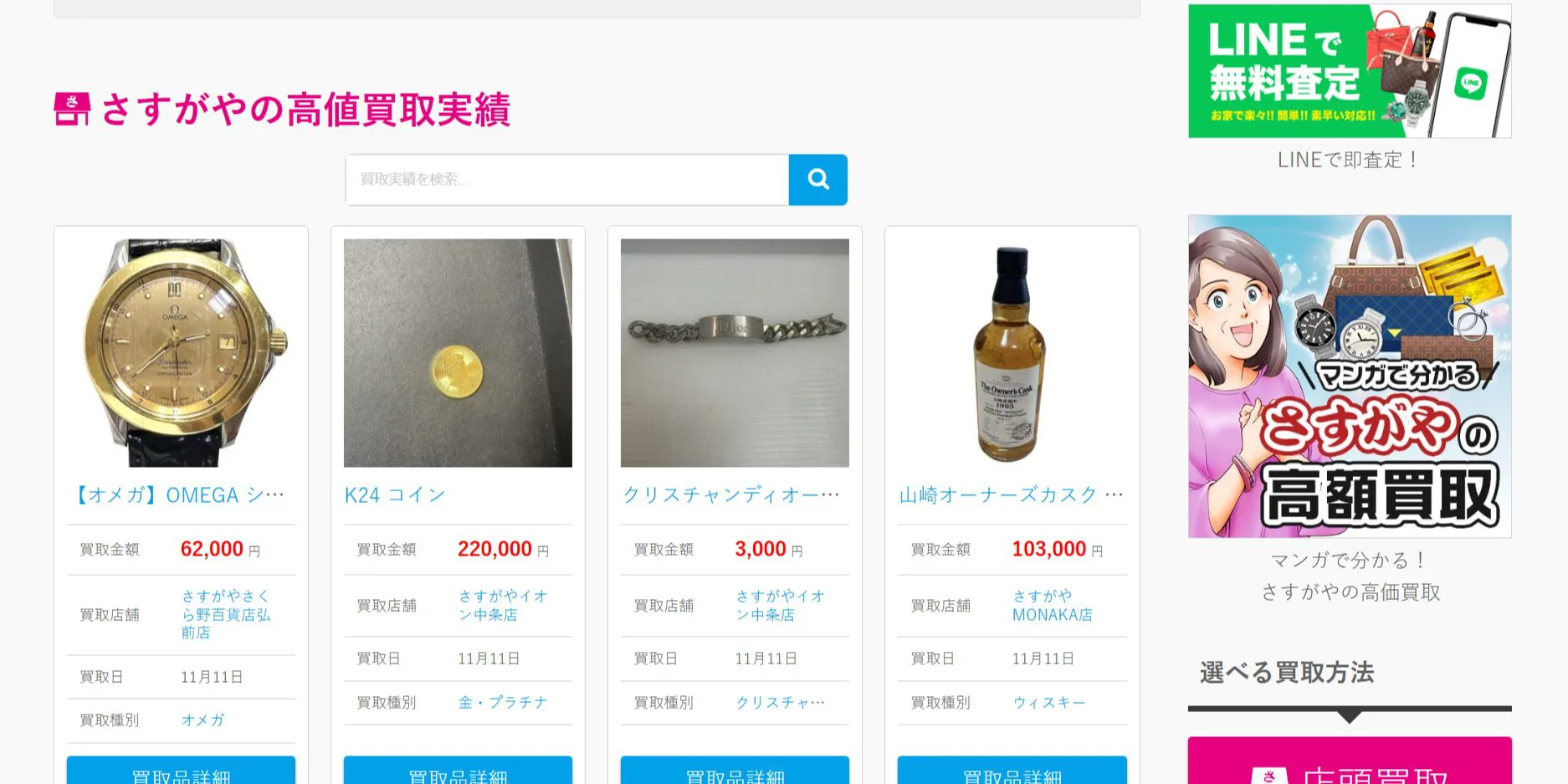Click the pink shop icon beside heading
The height and width of the screenshot is (784, 1568).
(72, 110)
